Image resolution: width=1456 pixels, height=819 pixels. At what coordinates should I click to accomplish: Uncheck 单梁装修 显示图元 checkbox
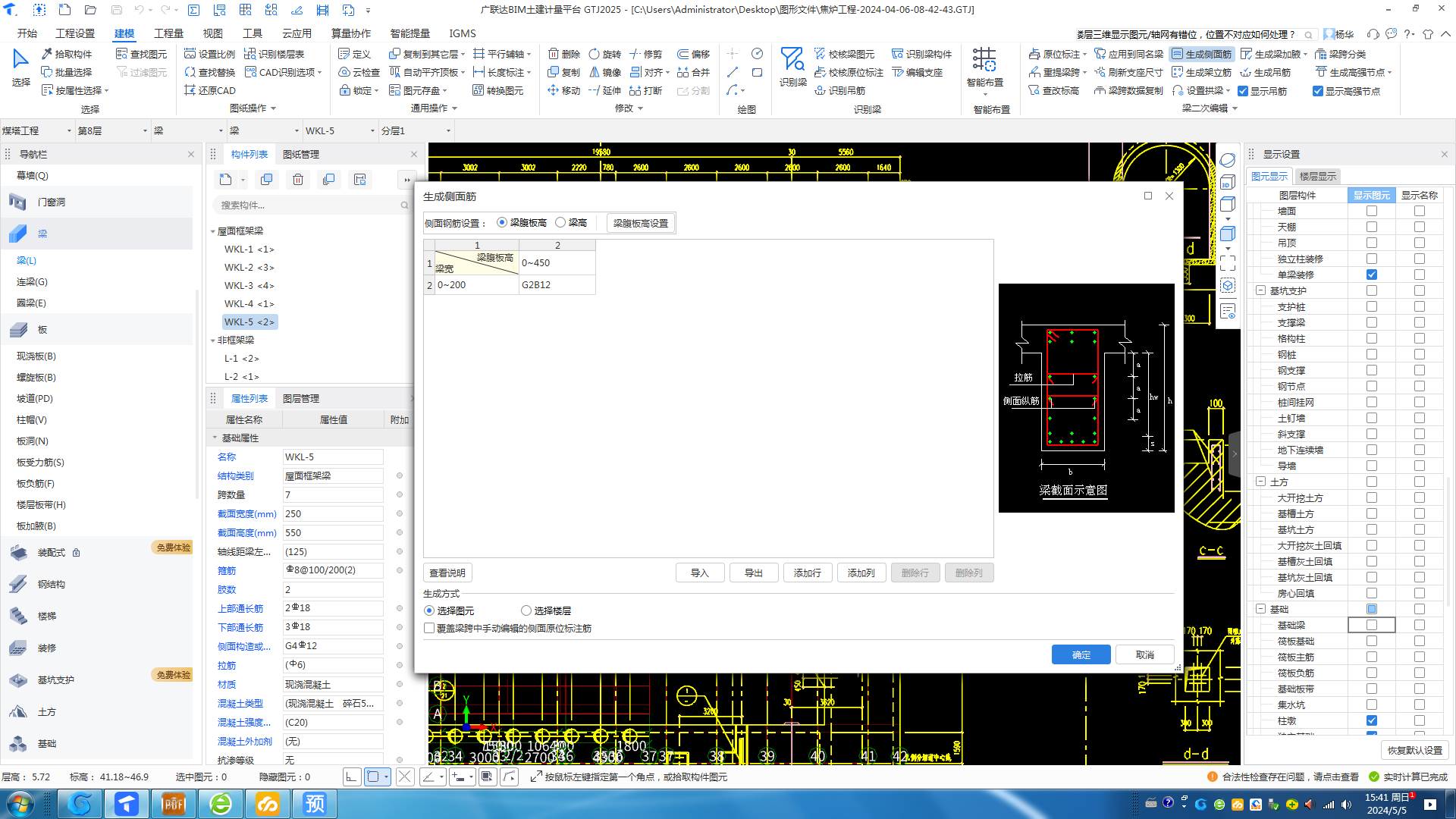click(x=1372, y=275)
